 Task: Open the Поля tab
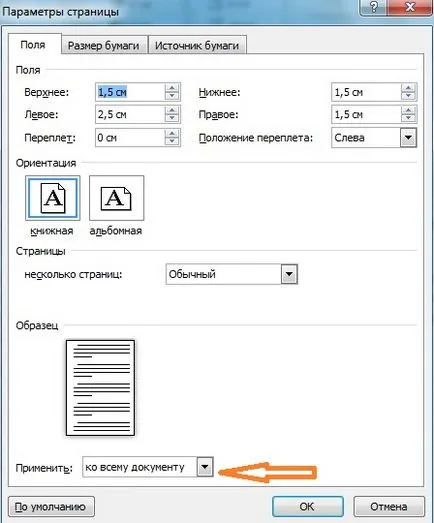click(x=33, y=44)
